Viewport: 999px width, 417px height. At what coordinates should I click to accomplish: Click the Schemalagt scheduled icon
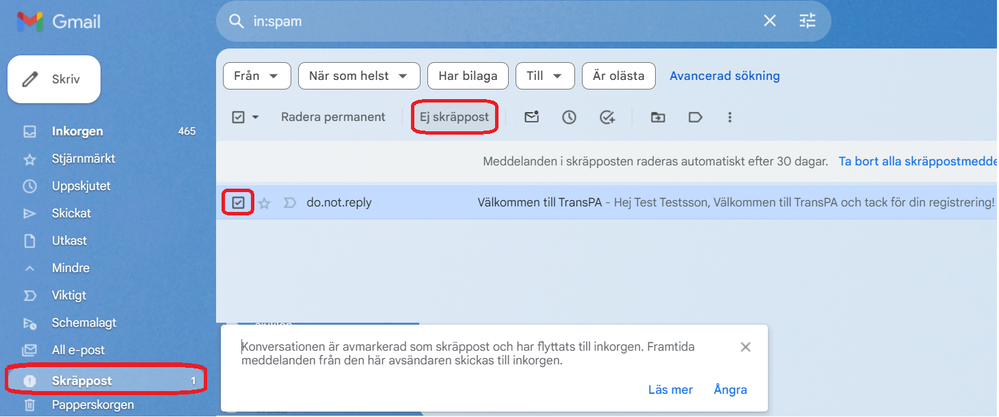click(x=29, y=323)
